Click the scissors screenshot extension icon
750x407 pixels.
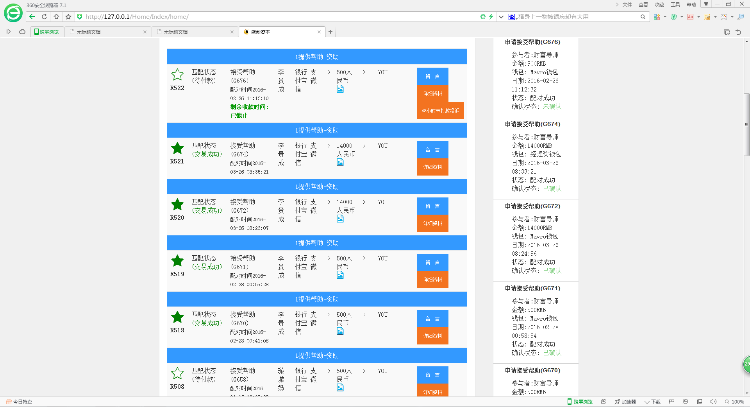724,17
